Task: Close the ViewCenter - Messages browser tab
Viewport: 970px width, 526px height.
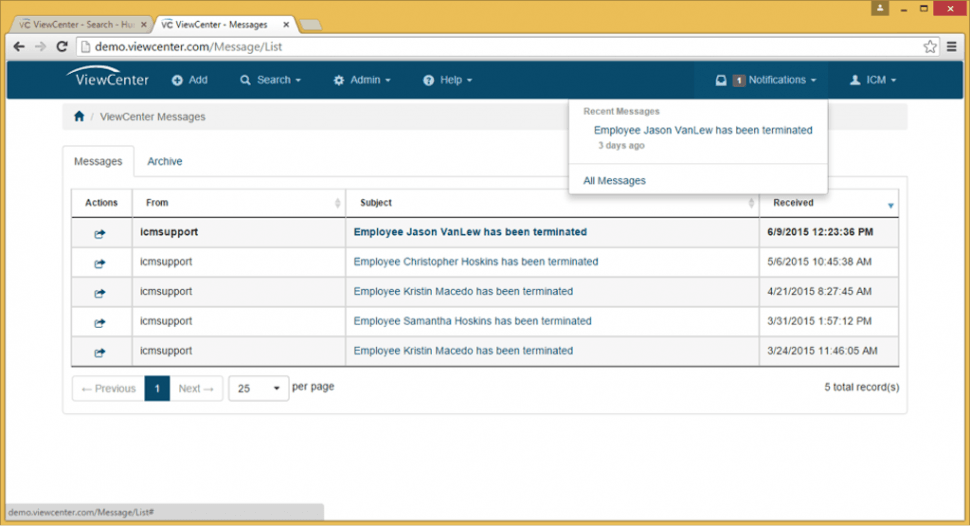Action: click(286, 25)
